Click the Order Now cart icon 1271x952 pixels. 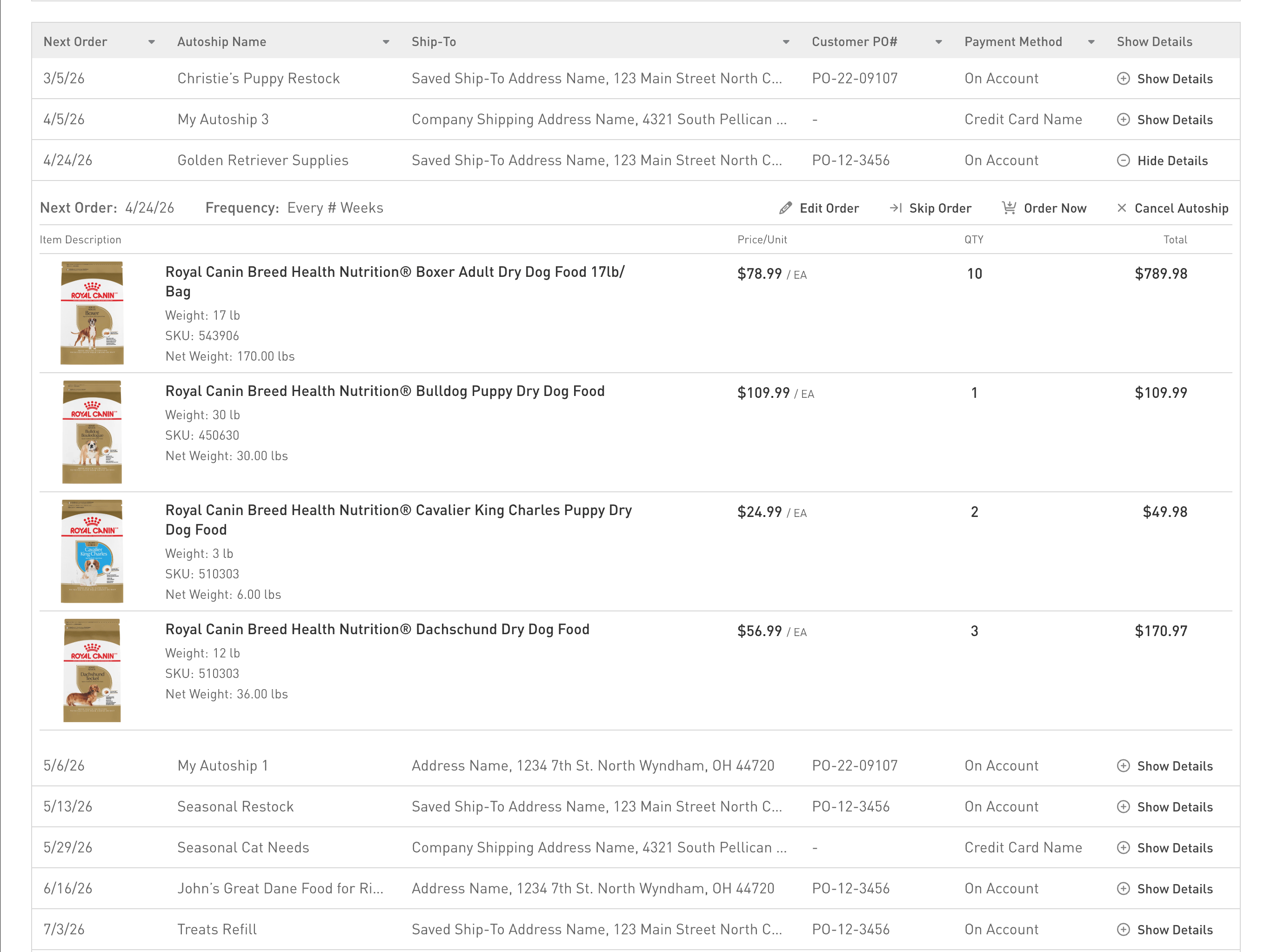pos(1009,208)
